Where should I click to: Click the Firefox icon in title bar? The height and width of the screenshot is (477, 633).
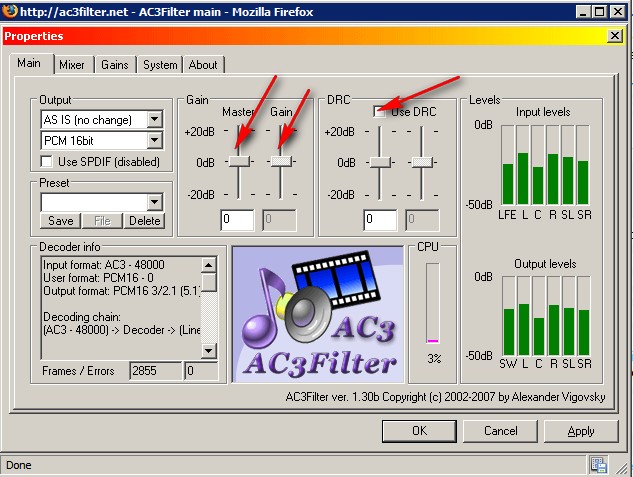pyautogui.click(x=10, y=11)
